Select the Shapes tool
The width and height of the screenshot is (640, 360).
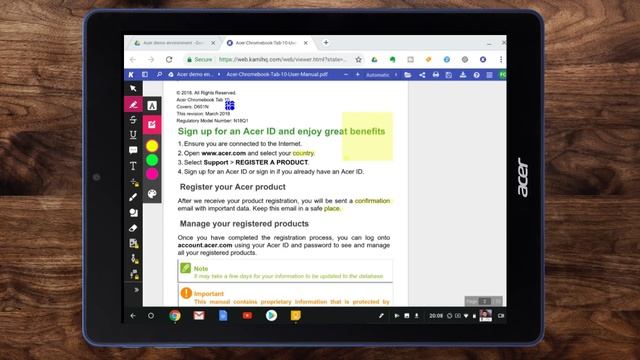133,213
